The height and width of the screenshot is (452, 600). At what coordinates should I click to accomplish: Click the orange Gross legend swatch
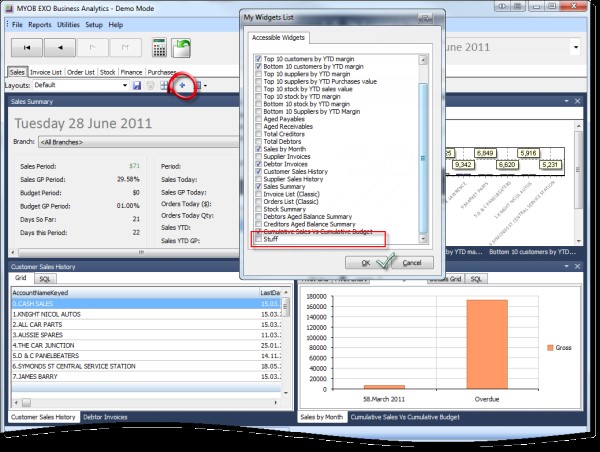(550, 348)
